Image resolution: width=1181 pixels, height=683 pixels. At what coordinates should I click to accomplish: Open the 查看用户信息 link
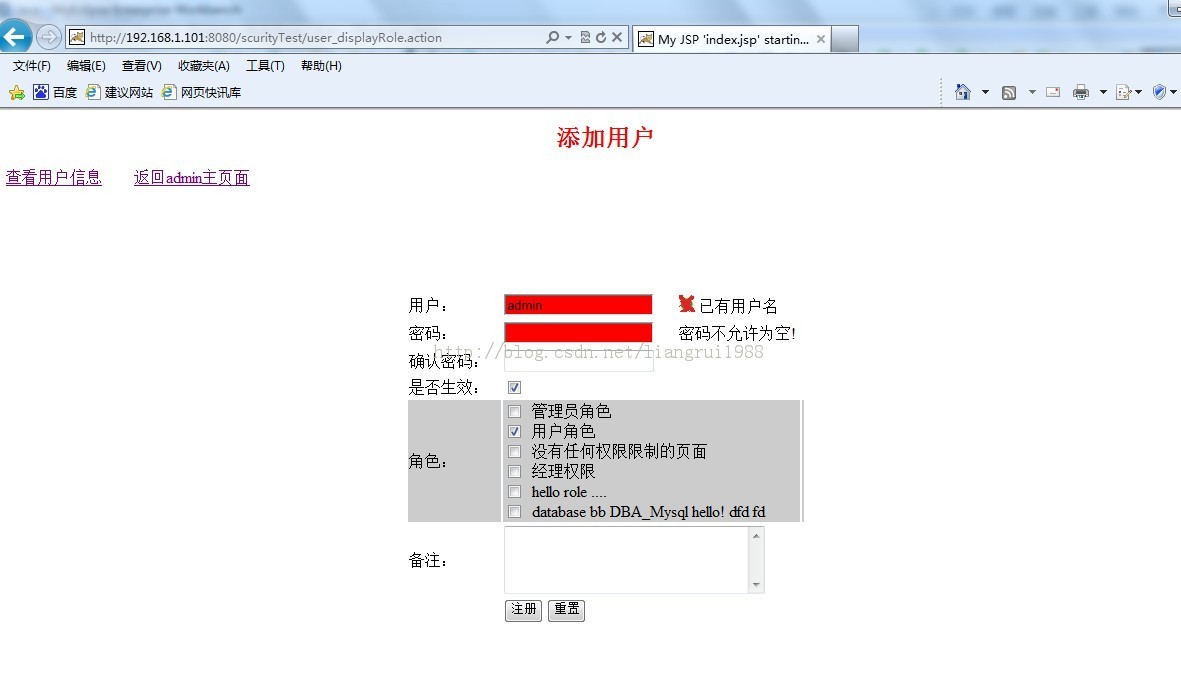53,177
